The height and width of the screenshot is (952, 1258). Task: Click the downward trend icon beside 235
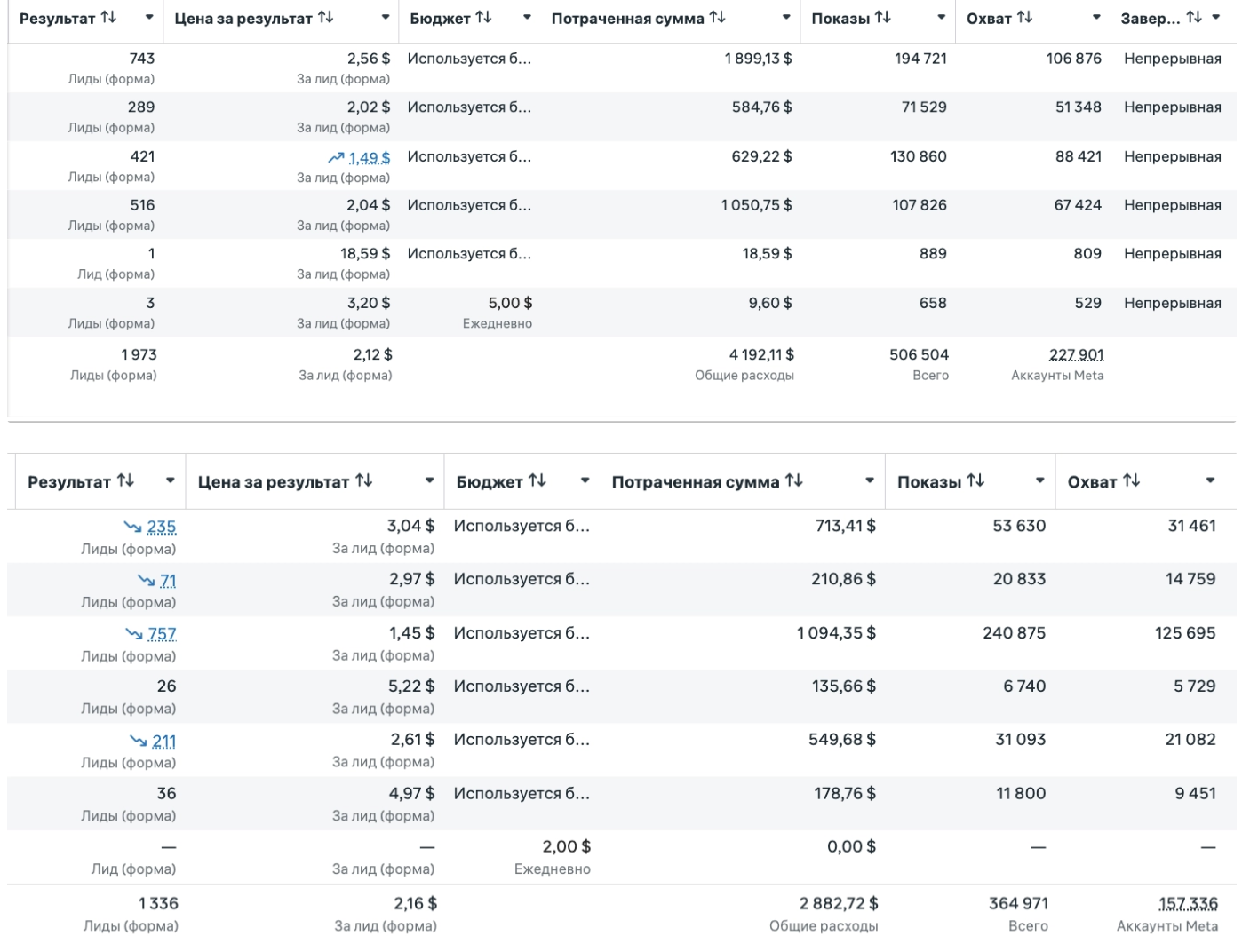(133, 527)
